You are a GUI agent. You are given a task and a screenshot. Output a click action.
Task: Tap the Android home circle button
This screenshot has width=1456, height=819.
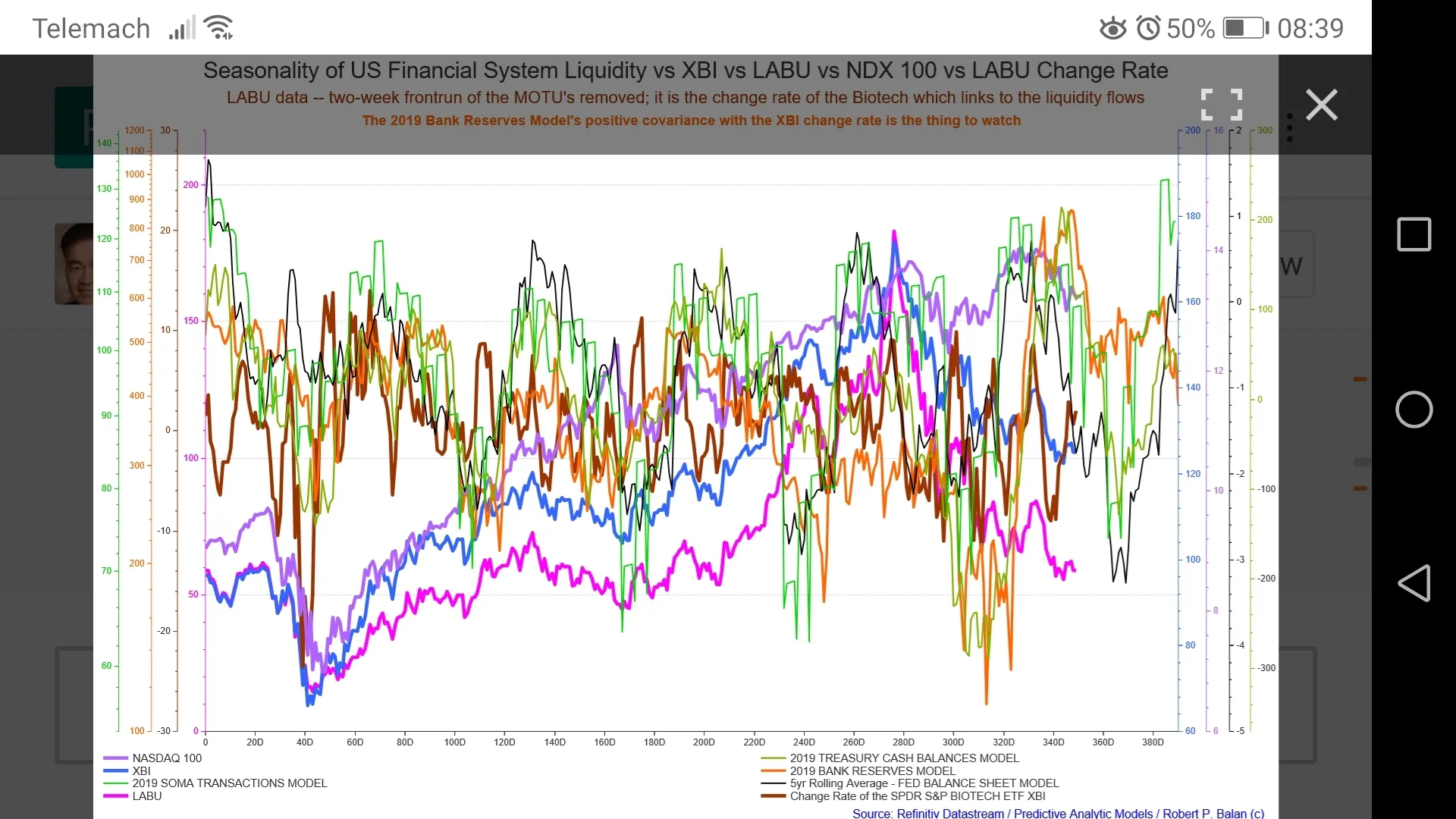point(1414,409)
